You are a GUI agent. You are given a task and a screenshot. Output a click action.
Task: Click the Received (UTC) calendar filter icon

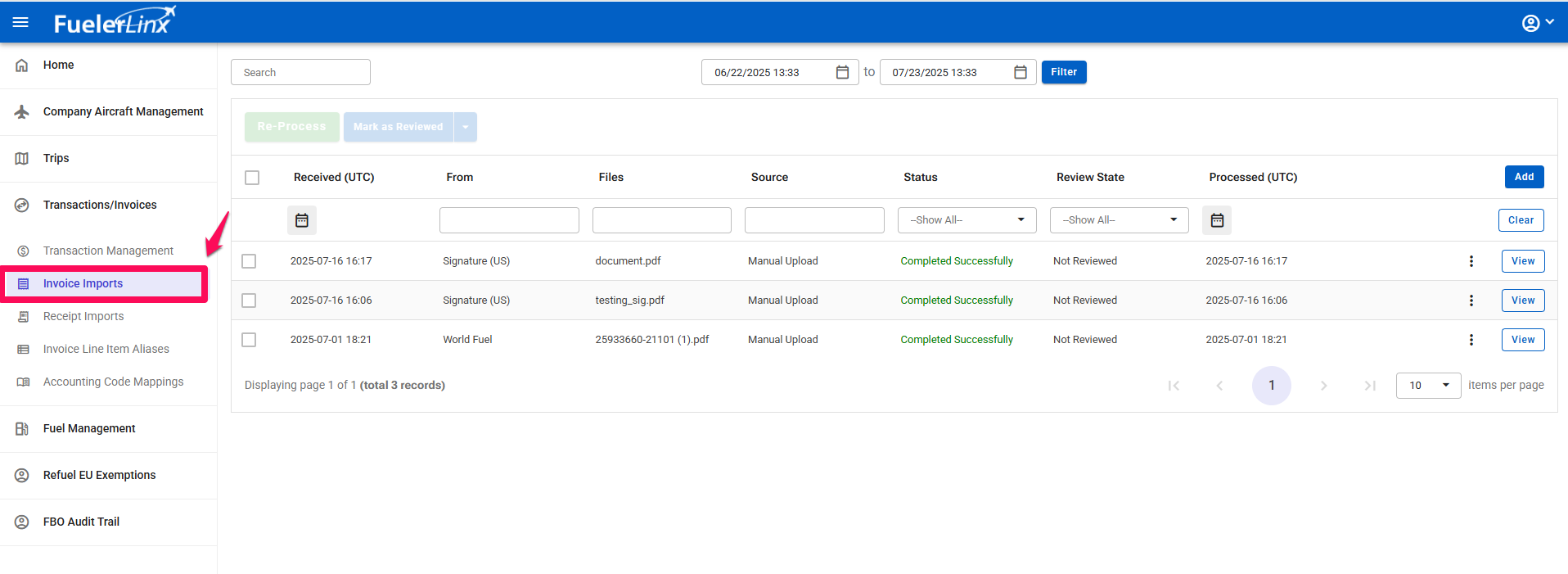pyautogui.click(x=302, y=220)
